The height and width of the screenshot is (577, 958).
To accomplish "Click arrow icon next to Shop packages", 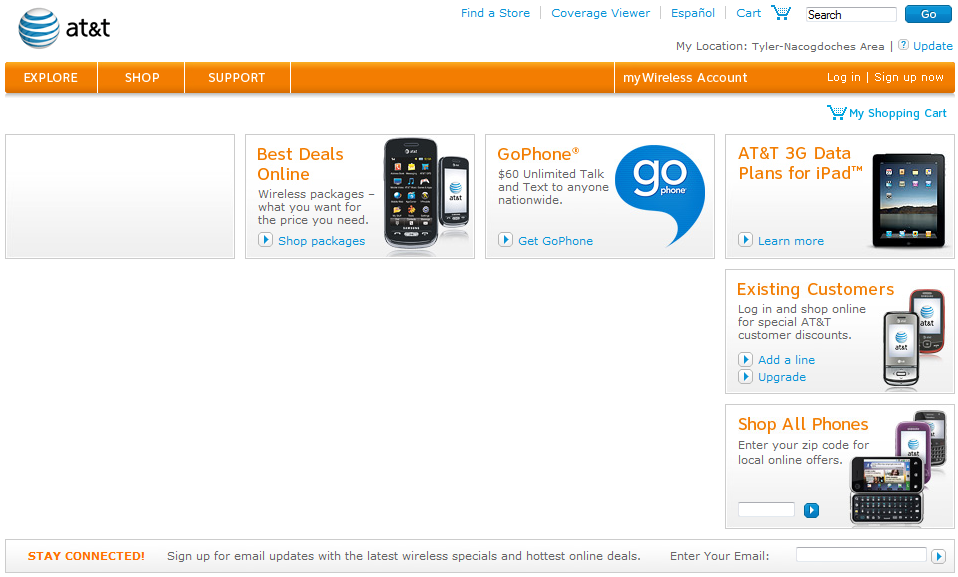I will [x=265, y=240].
